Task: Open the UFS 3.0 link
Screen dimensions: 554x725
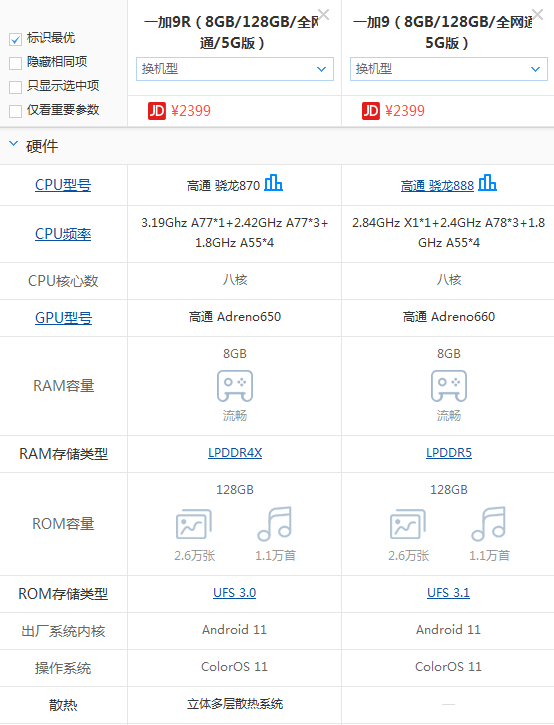Action: click(234, 593)
